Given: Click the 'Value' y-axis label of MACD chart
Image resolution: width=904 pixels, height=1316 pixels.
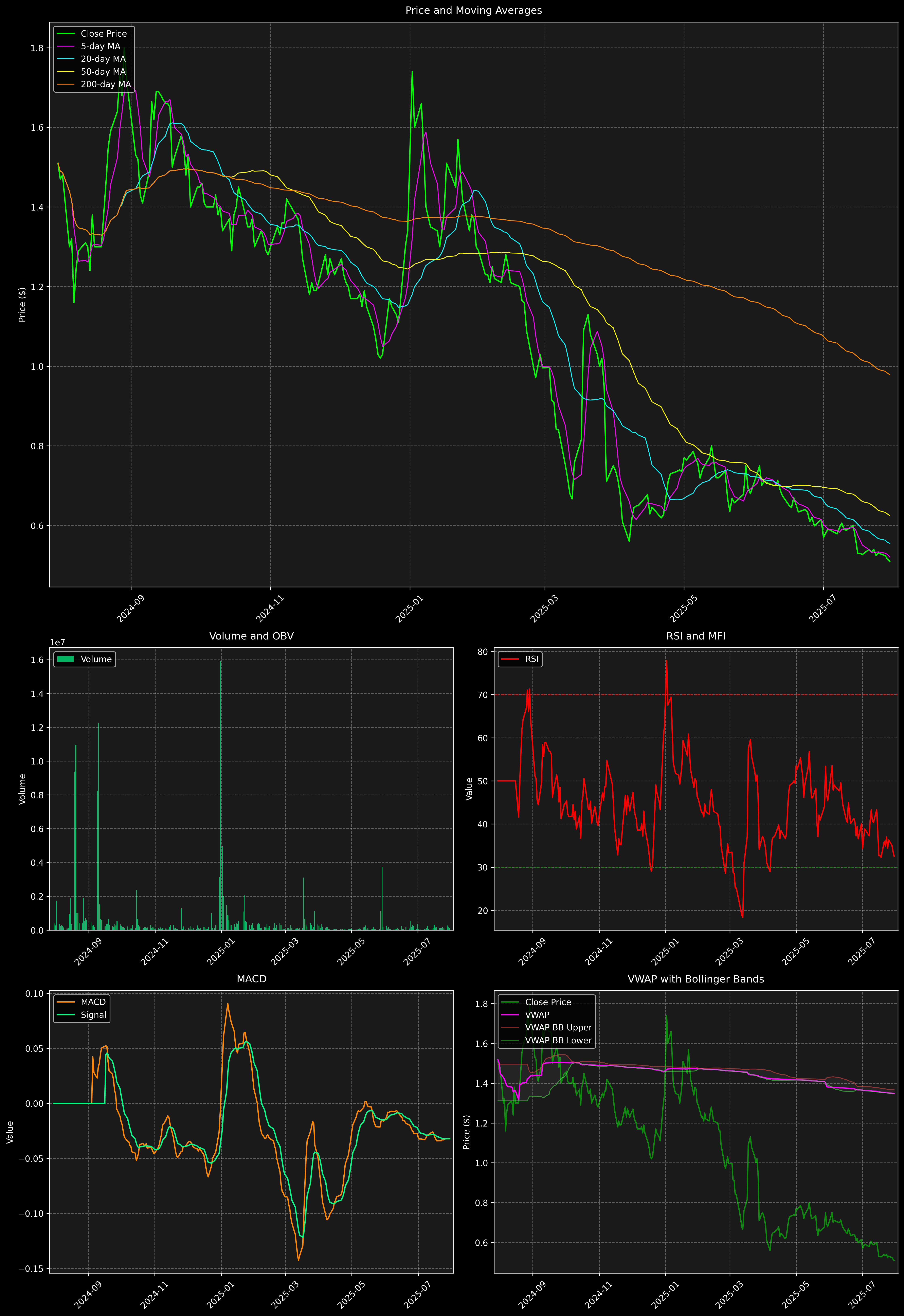Looking at the screenshot, I should tap(10, 1132).
